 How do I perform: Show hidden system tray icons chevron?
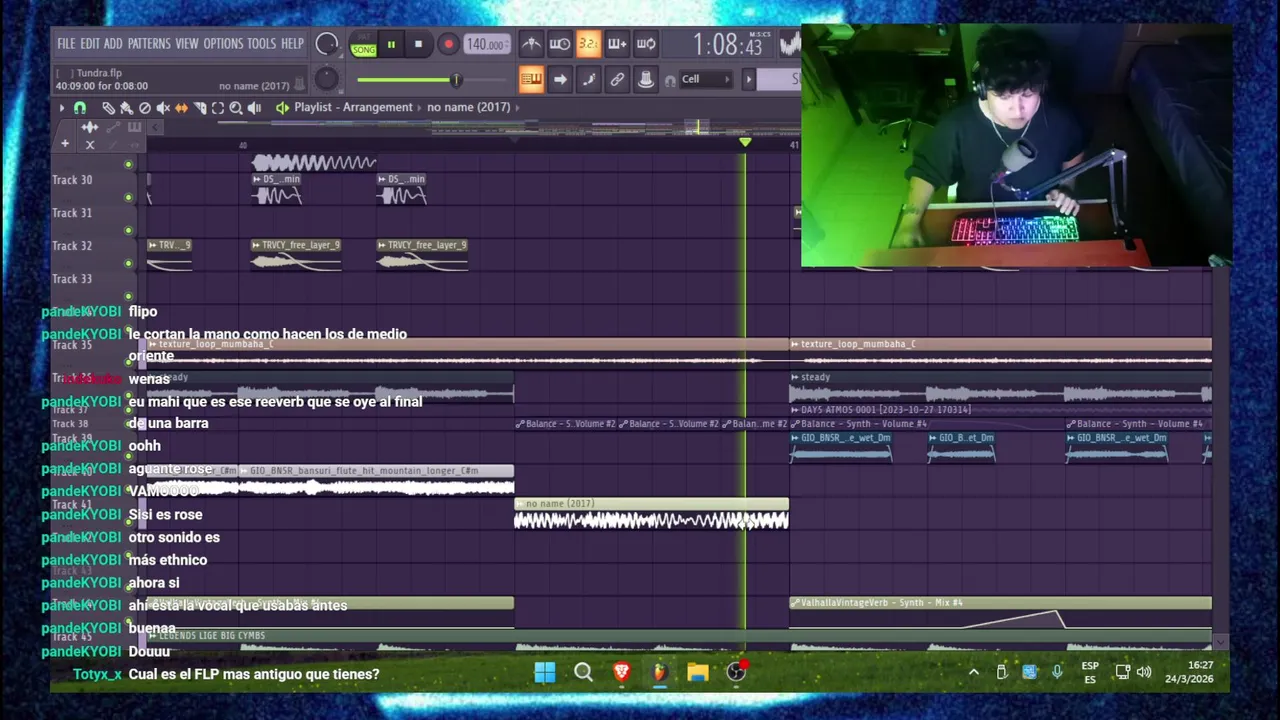coord(973,673)
